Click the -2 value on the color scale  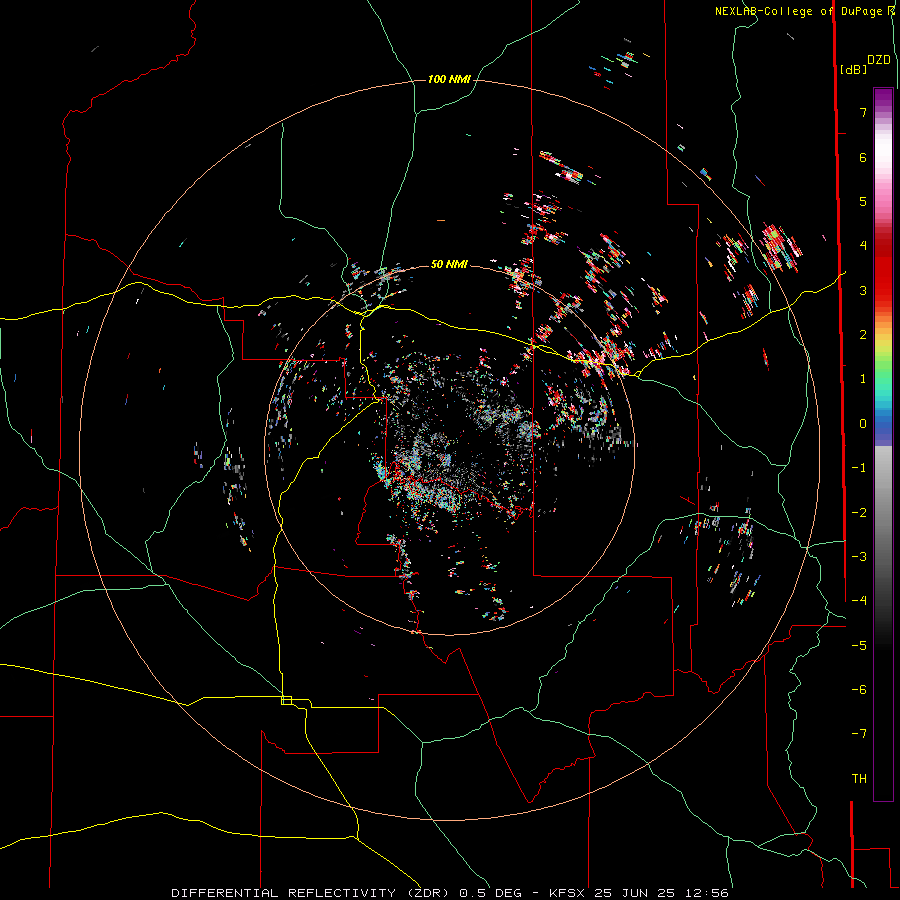859,513
